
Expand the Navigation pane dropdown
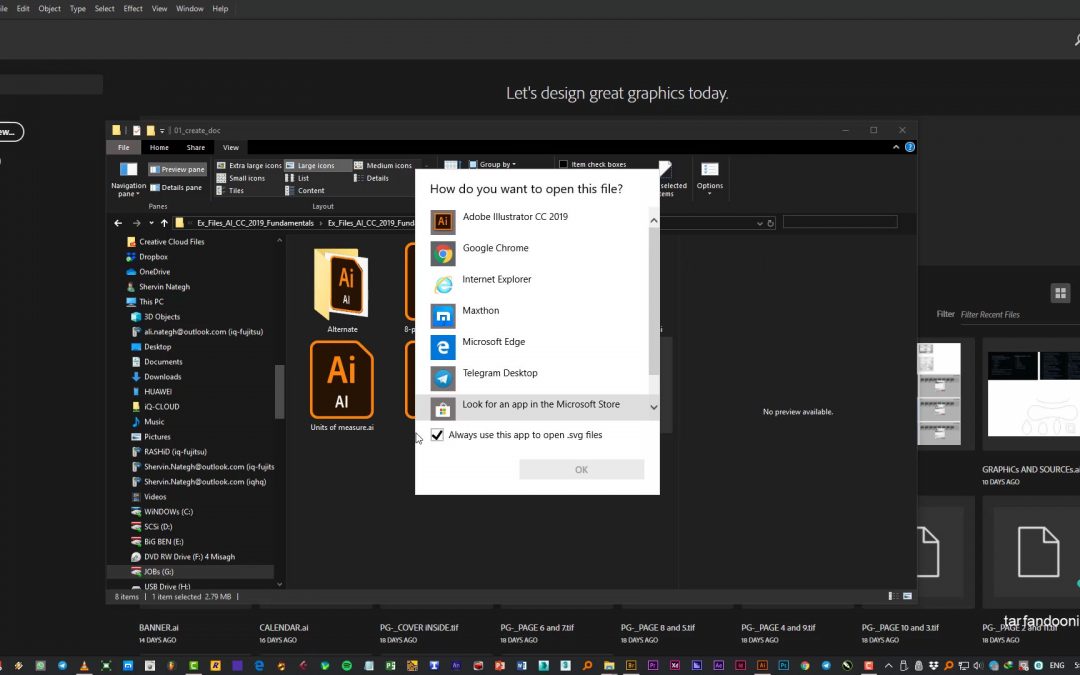128,190
